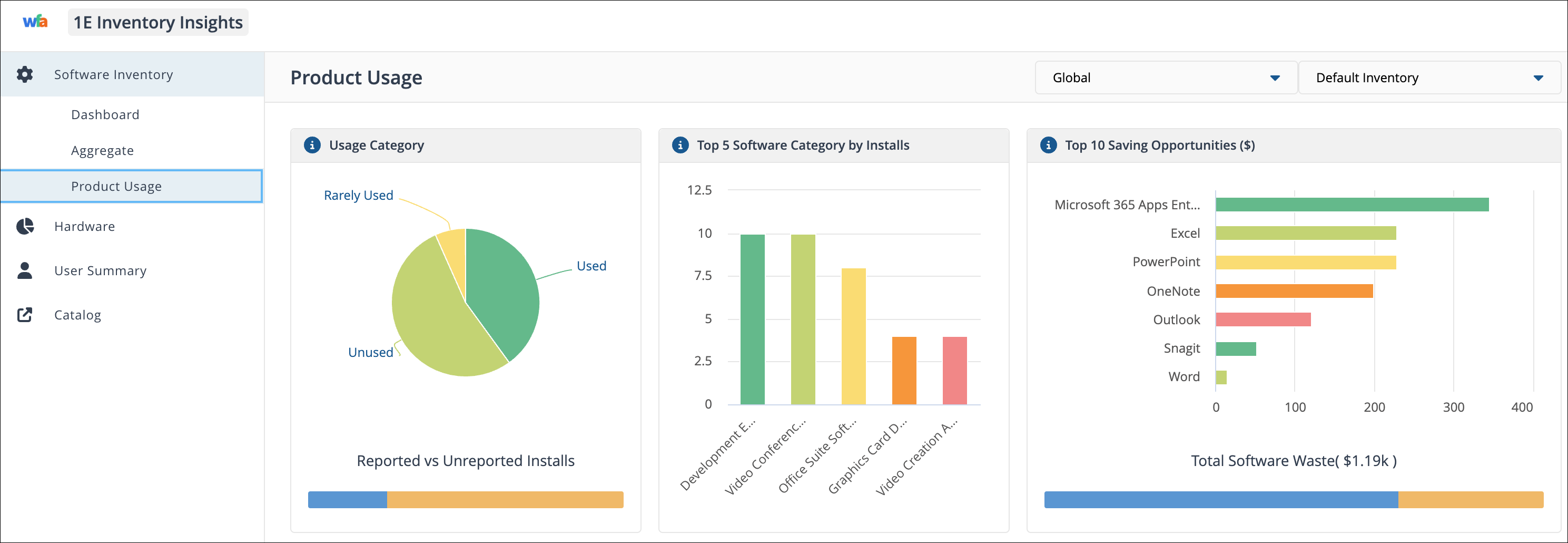Open the Aggregate menu item
The height and width of the screenshot is (543, 1568).
pos(102,151)
